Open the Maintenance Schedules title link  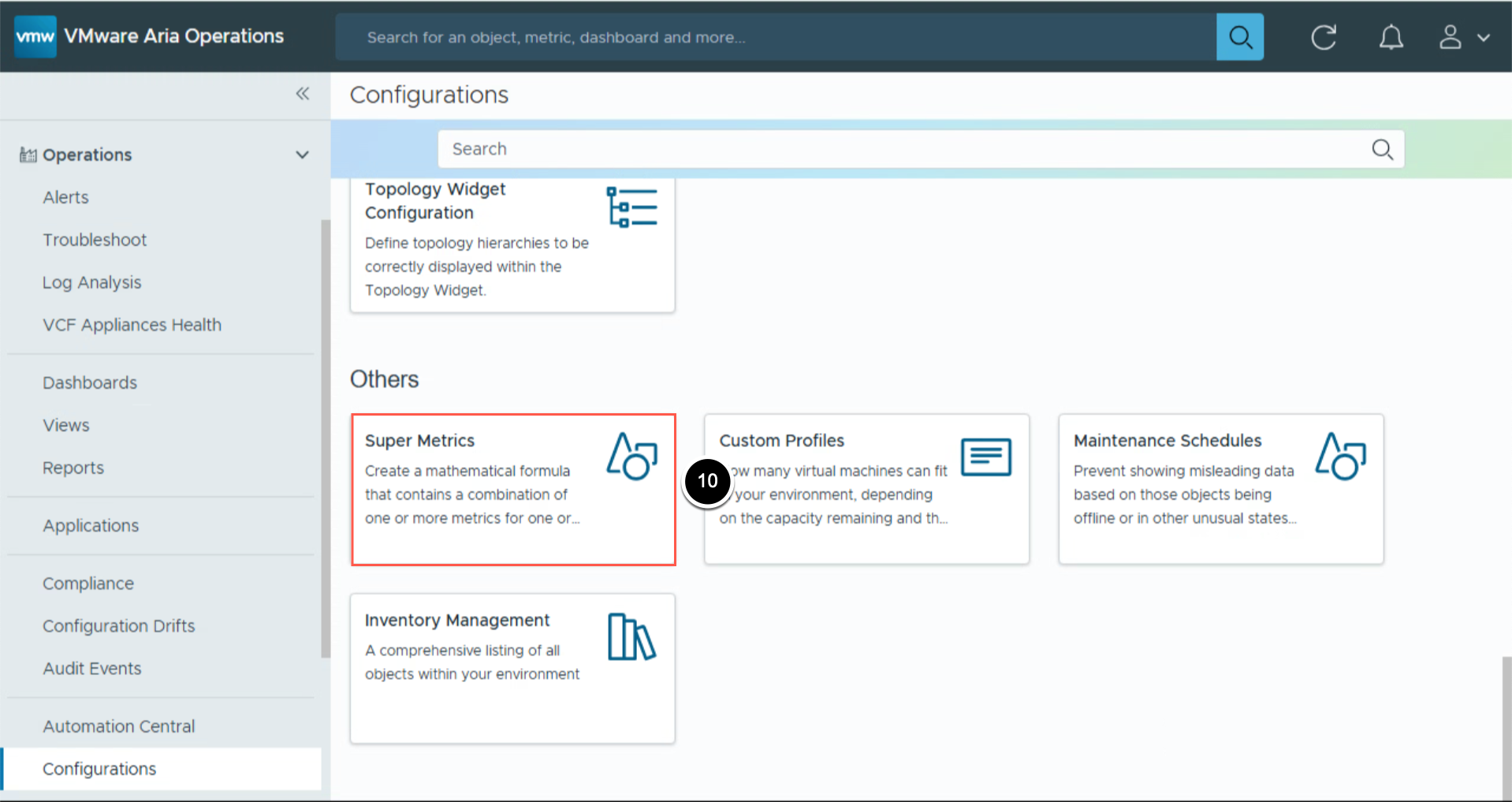tap(1167, 441)
